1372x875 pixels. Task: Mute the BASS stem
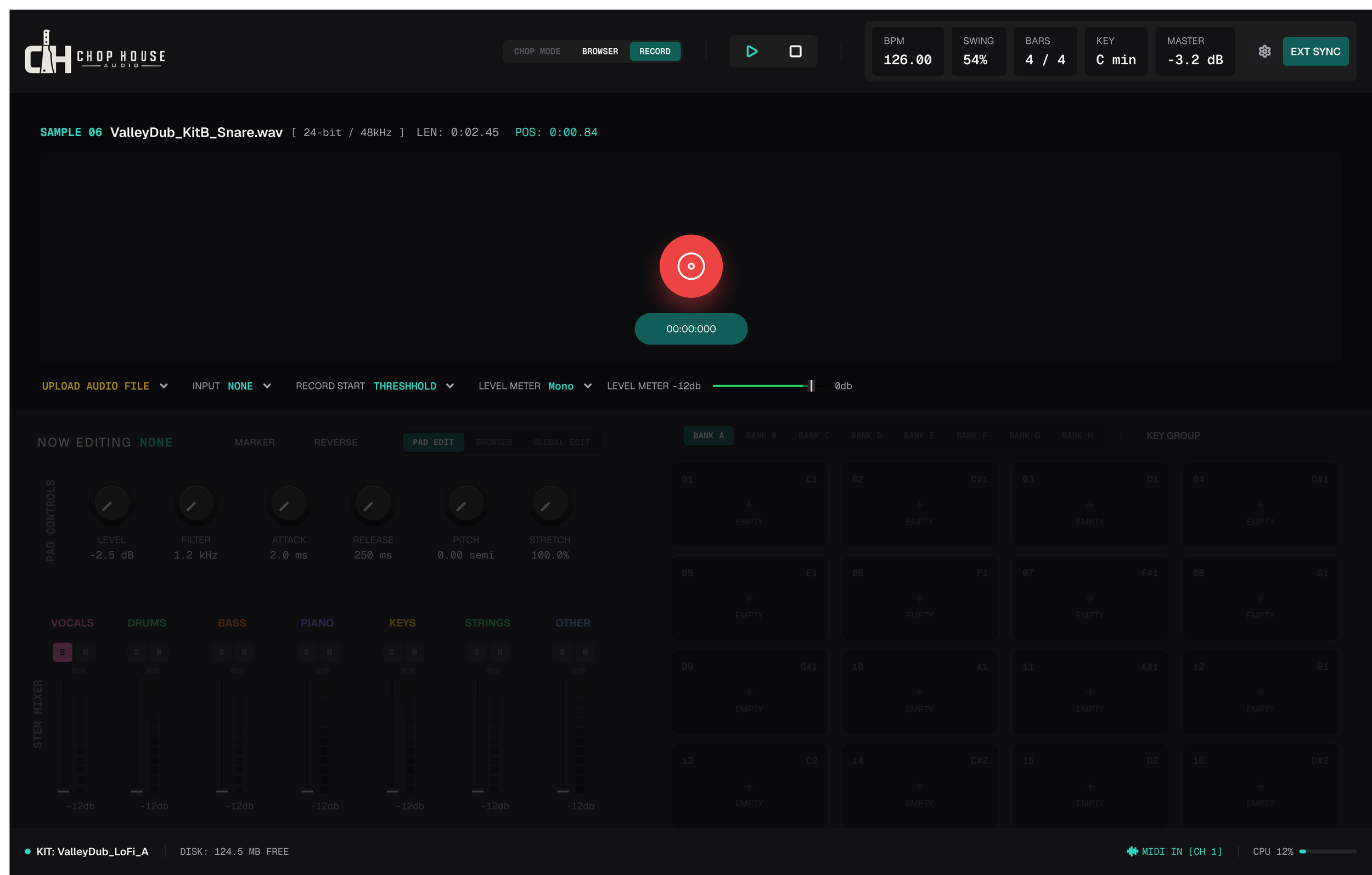[x=244, y=652]
